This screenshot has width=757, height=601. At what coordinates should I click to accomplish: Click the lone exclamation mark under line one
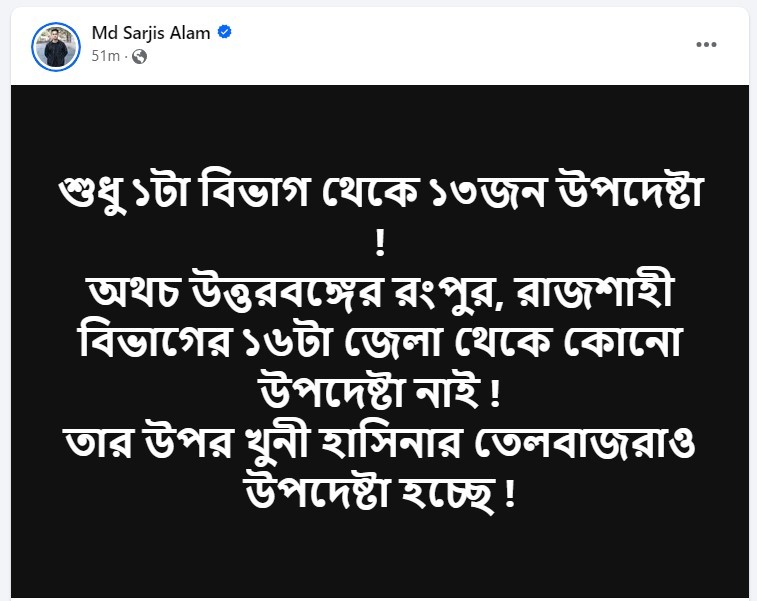tap(380, 243)
